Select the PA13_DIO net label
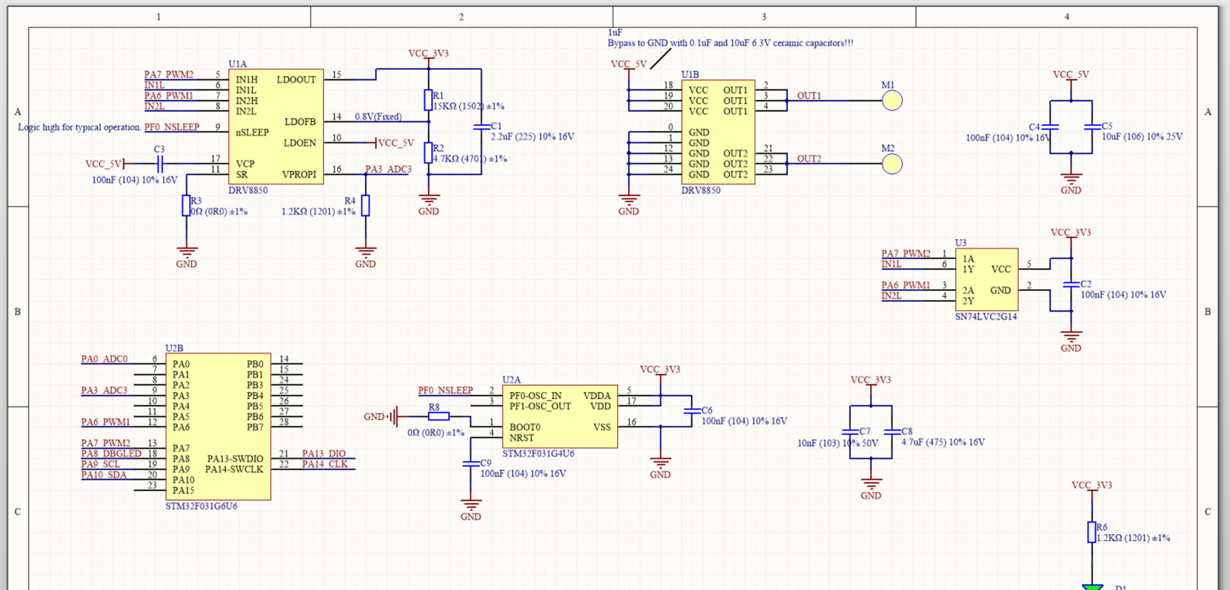This screenshot has width=1230, height=590. 323,453
